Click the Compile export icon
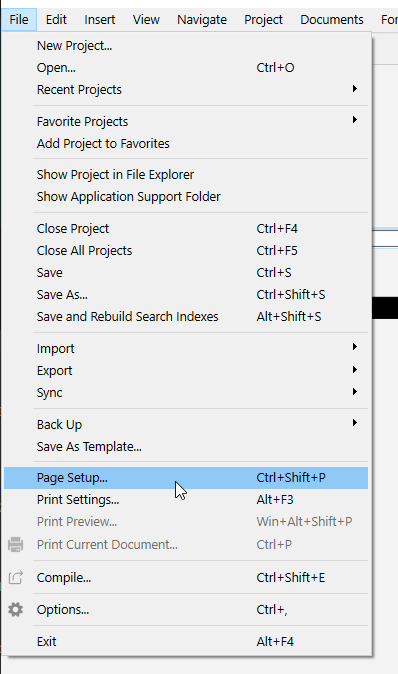398x674 pixels. [16, 577]
